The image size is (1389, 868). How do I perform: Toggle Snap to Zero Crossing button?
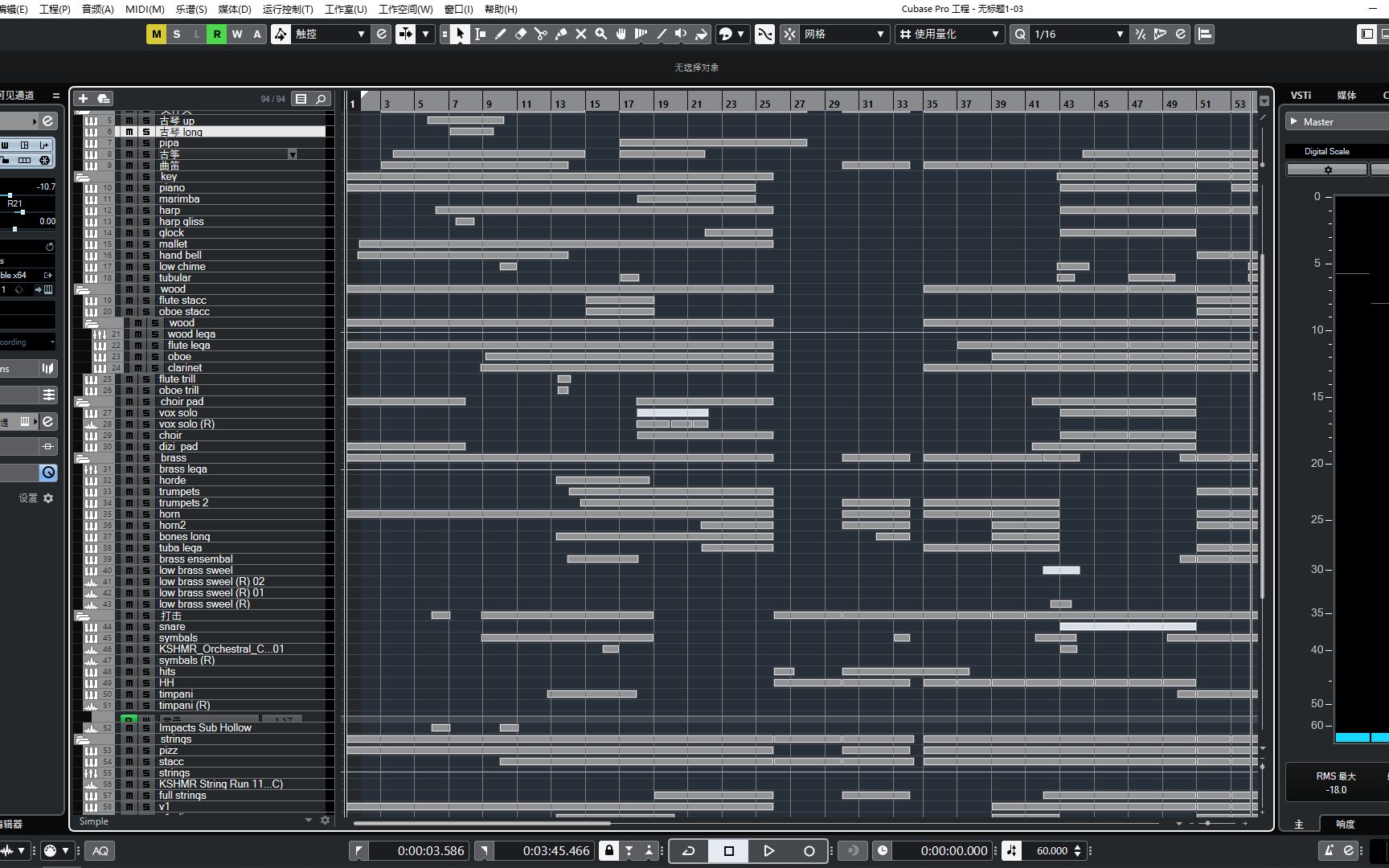[x=764, y=34]
